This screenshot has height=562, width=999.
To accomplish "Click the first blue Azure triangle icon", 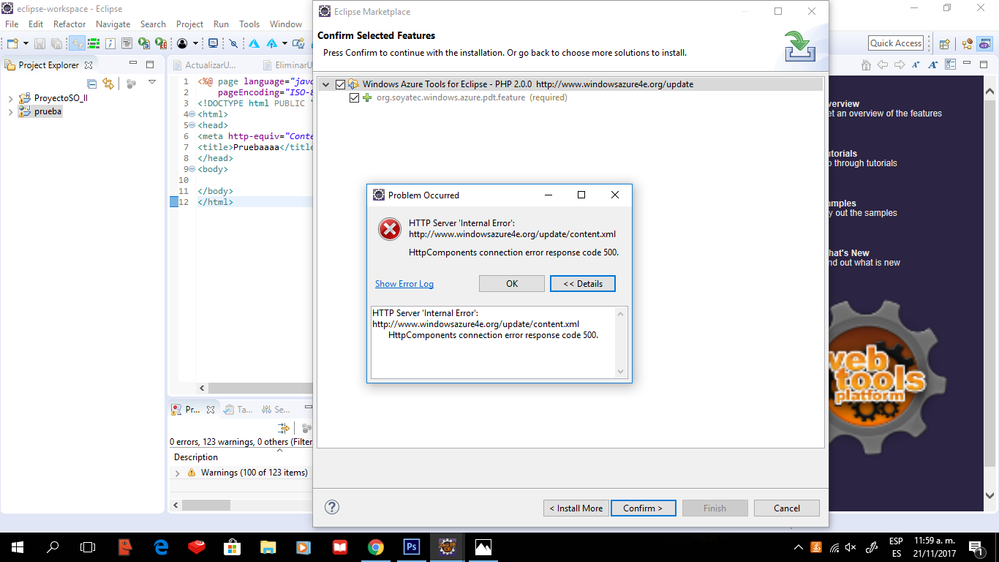I will pos(254,43).
